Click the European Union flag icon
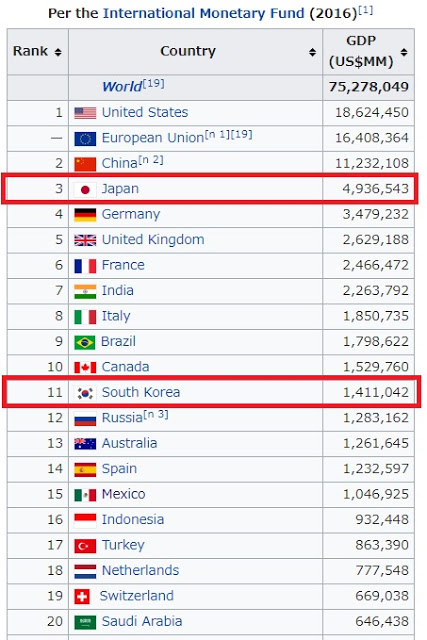This screenshot has width=427, height=640. point(85,138)
